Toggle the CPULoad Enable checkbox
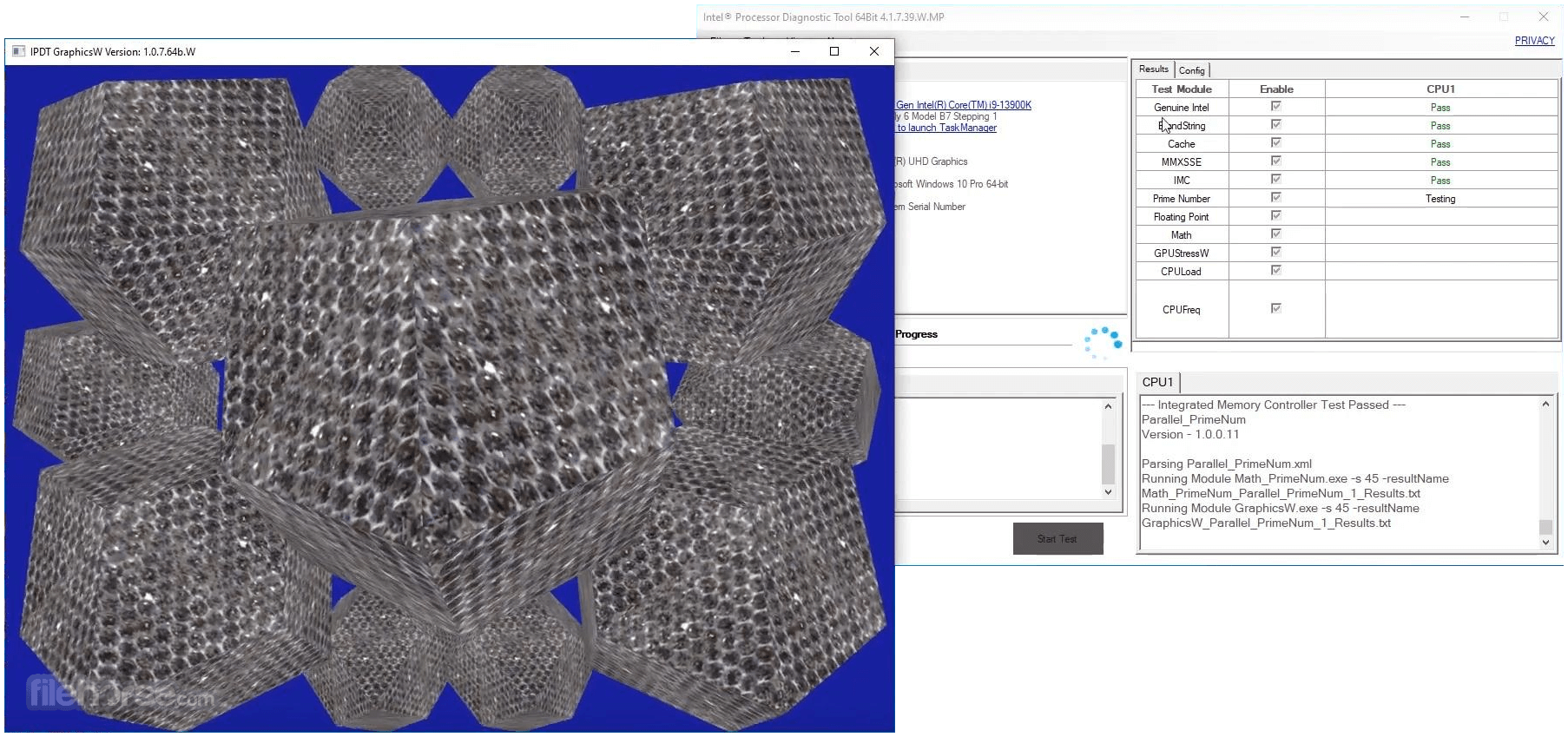The width and height of the screenshot is (1568, 737). pos(1276,270)
